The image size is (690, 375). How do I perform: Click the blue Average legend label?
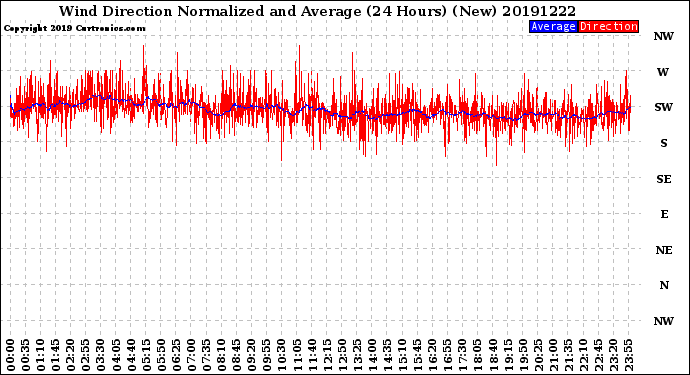coord(553,26)
